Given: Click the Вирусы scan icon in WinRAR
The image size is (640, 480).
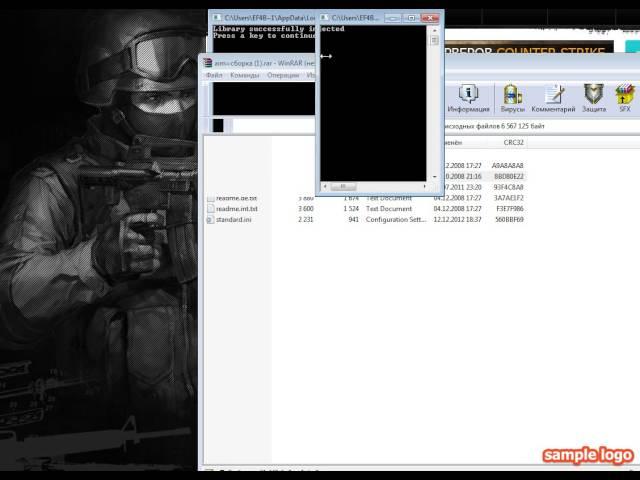Looking at the screenshot, I should [512, 98].
